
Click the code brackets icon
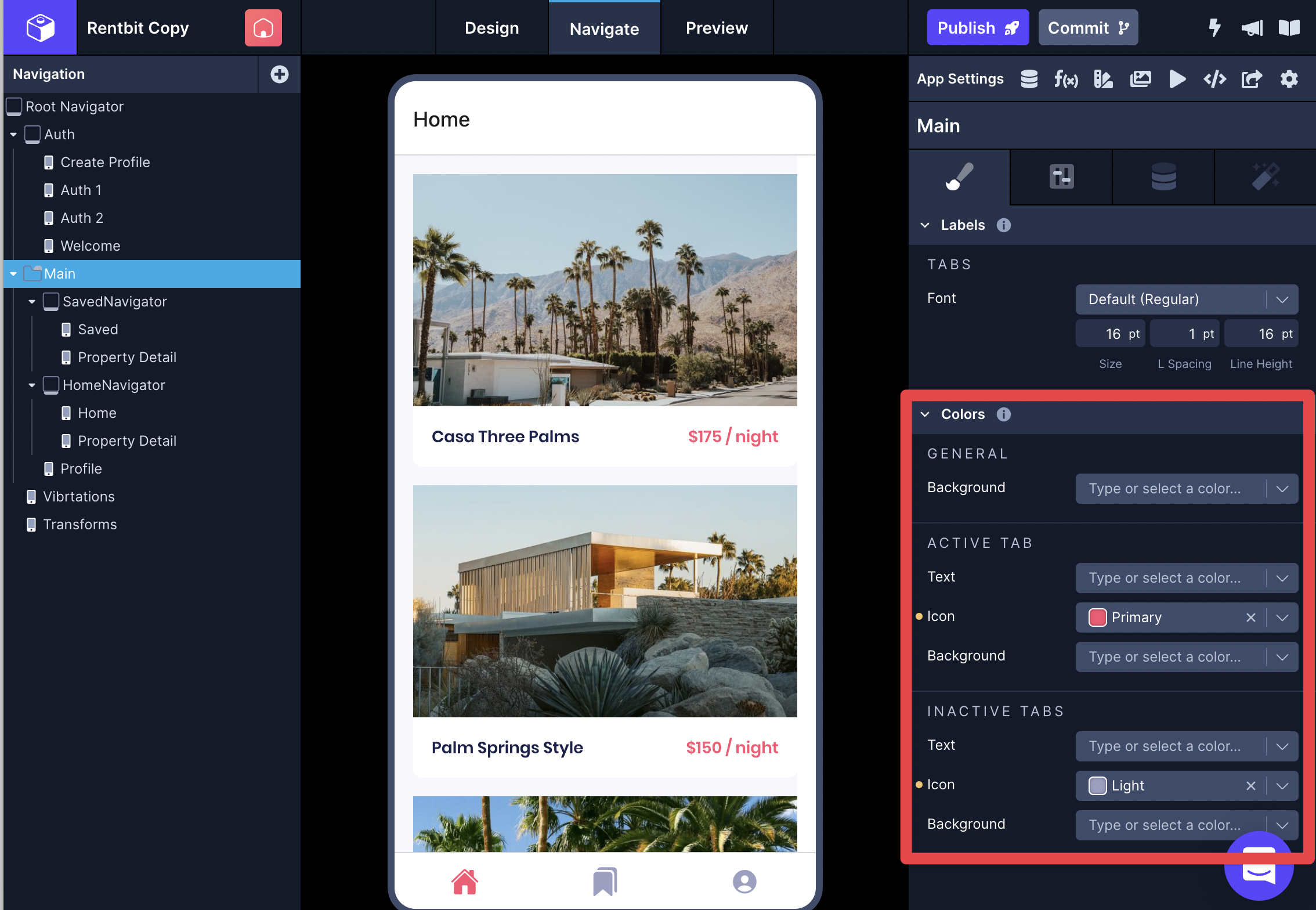(1214, 79)
